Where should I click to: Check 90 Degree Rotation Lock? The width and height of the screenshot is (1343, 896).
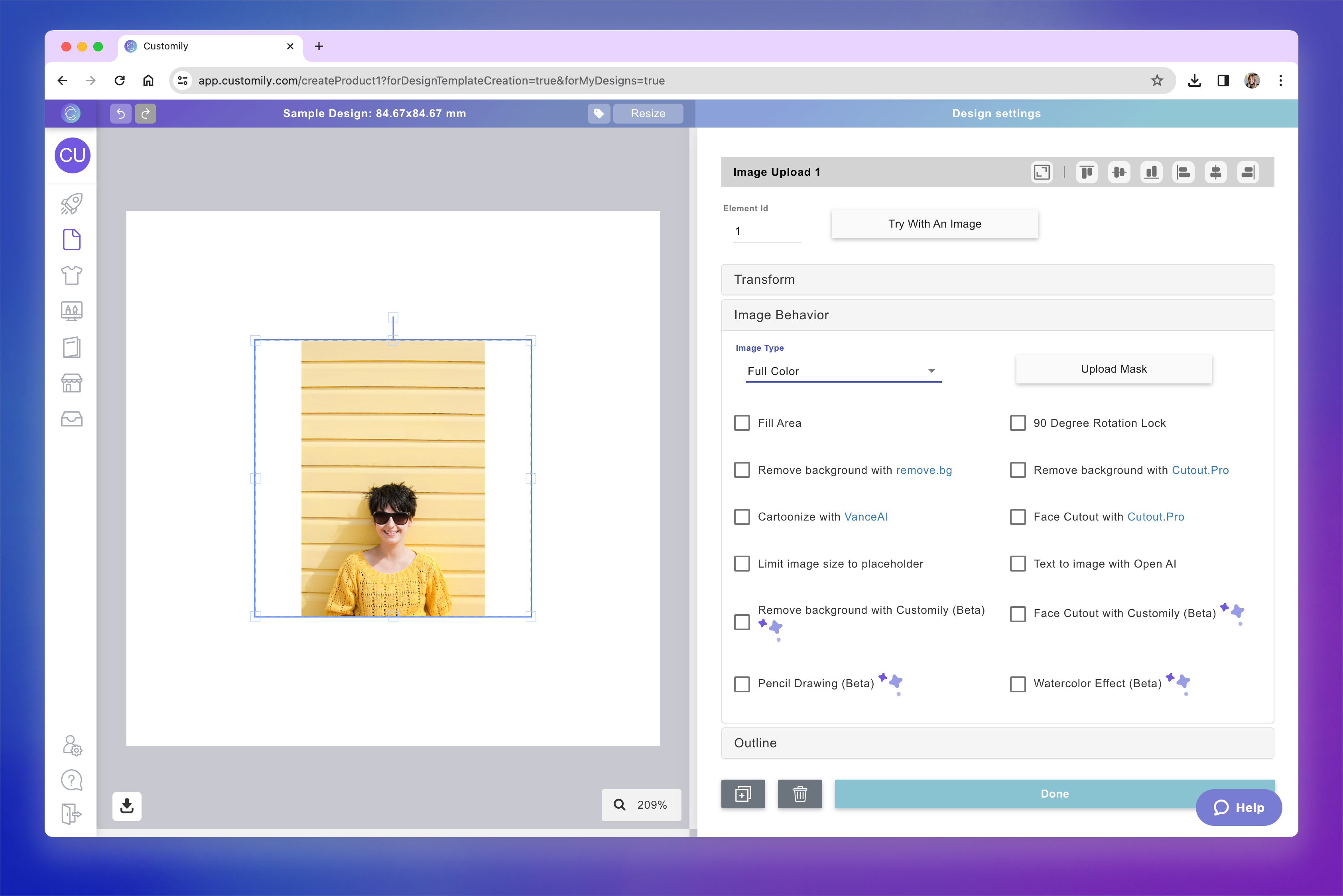point(1018,423)
